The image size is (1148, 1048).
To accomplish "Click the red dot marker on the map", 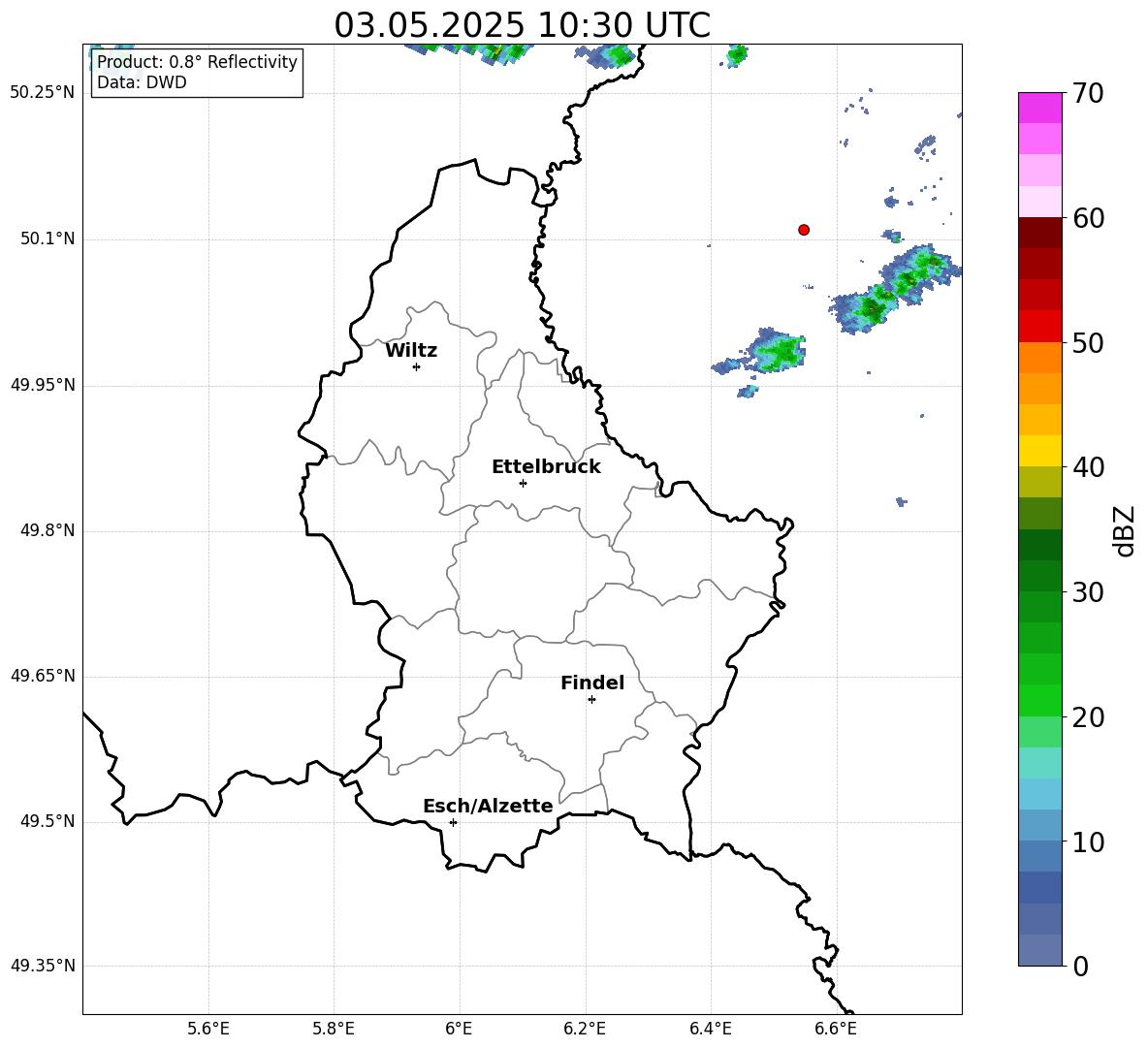I will point(804,230).
